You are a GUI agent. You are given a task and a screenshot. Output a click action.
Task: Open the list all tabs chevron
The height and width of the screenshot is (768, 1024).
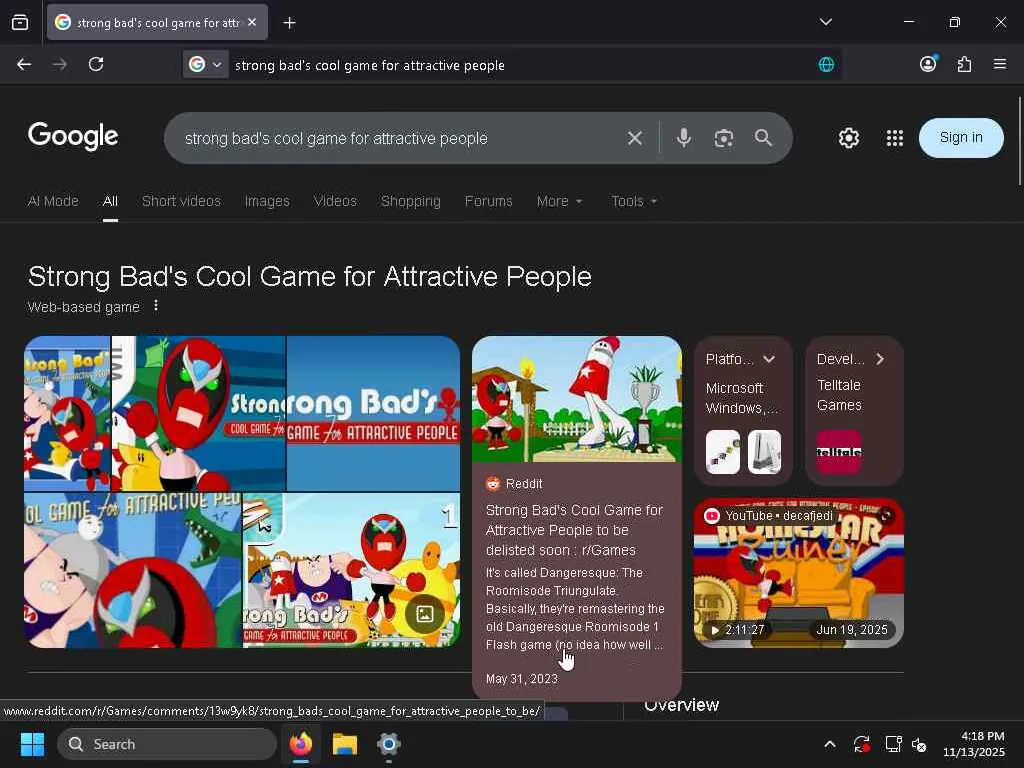[x=825, y=22]
